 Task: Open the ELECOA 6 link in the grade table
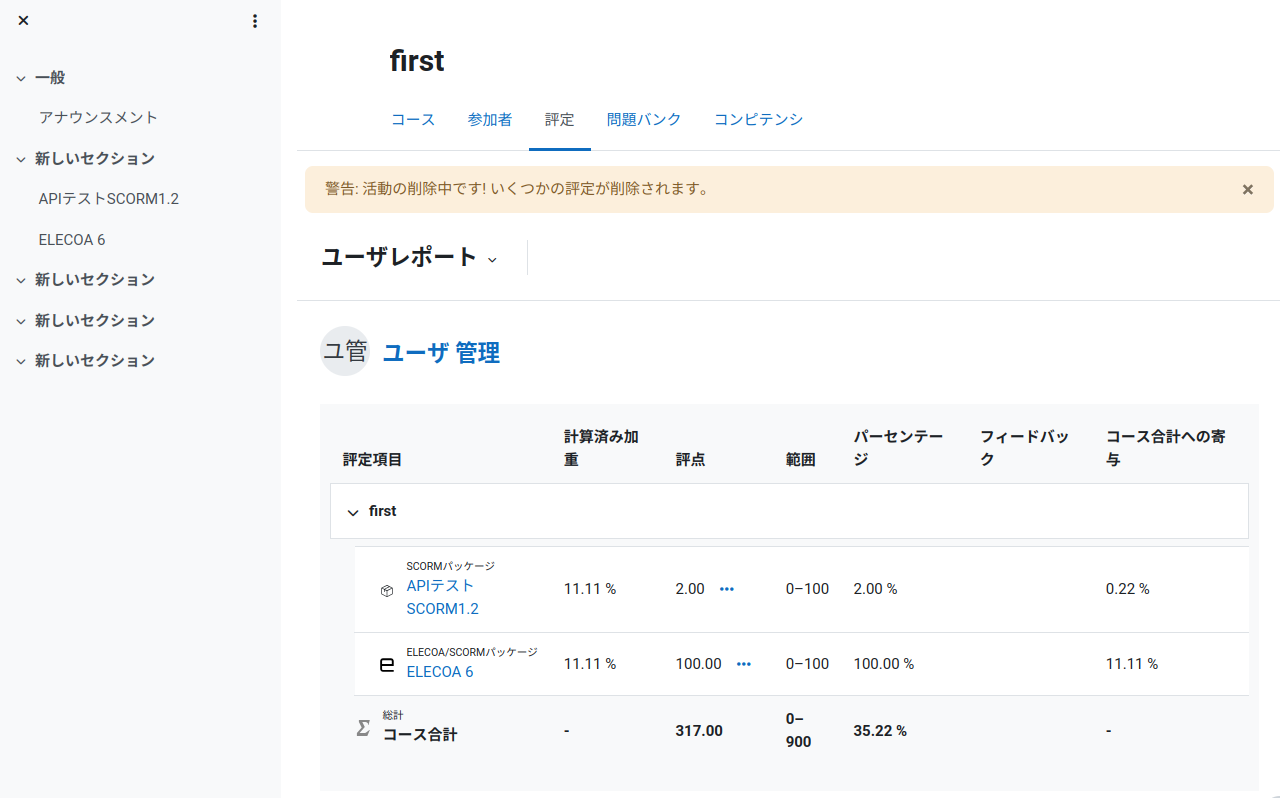[x=439, y=672]
